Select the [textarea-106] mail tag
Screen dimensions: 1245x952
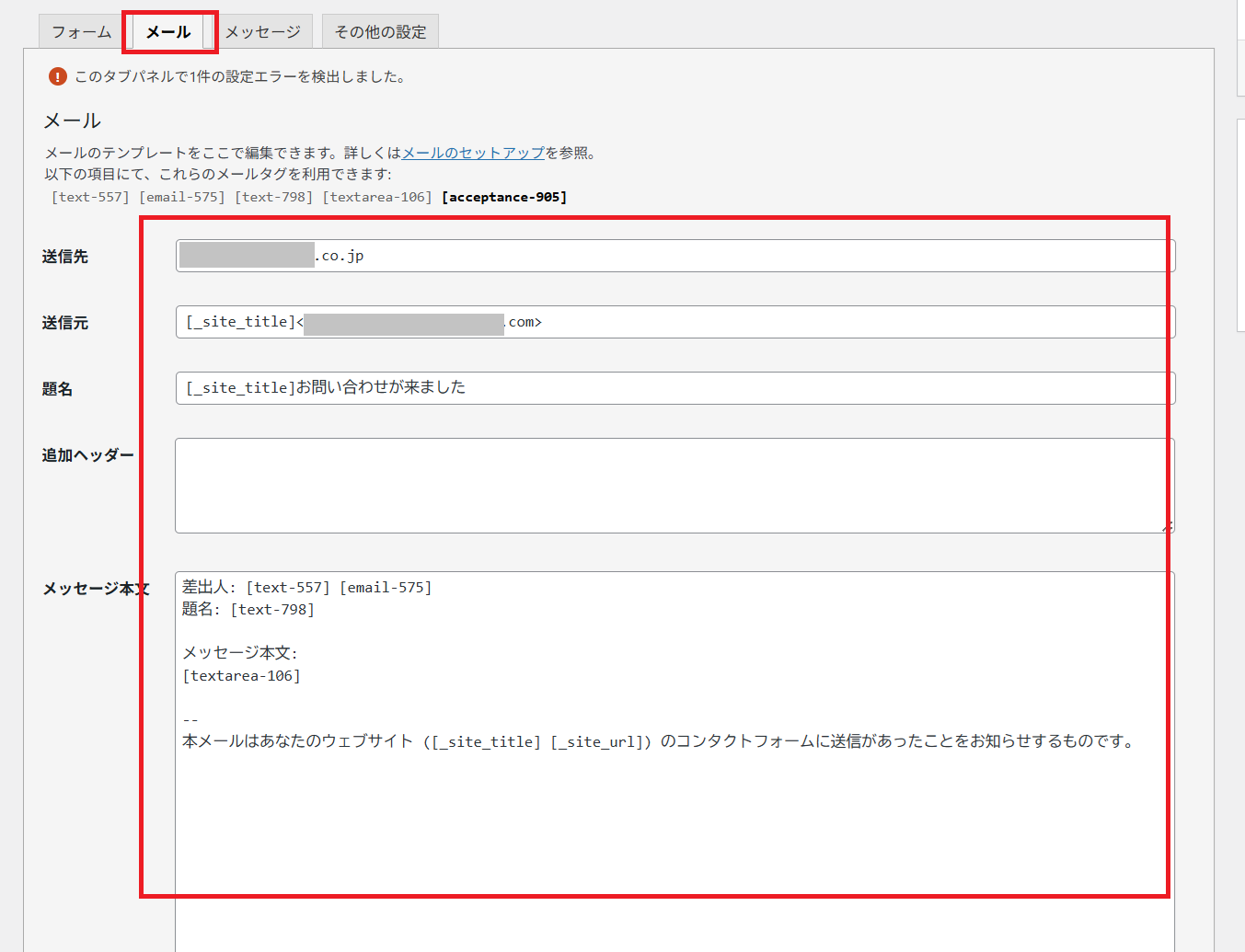point(376,197)
